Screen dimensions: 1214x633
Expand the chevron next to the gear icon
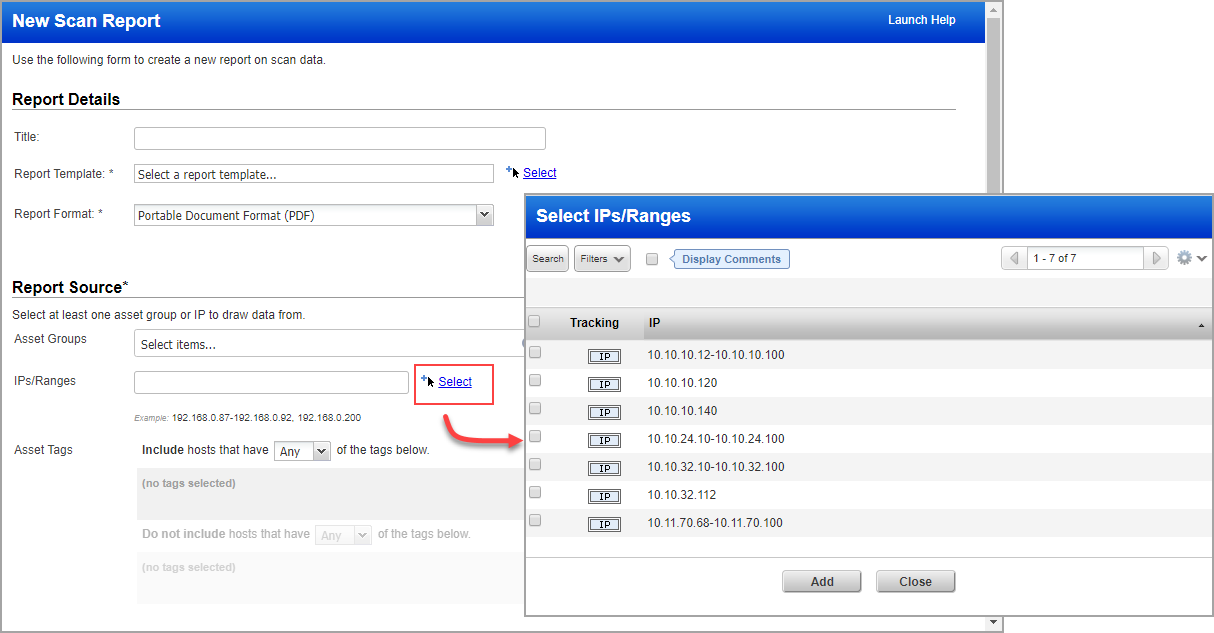tap(1200, 258)
